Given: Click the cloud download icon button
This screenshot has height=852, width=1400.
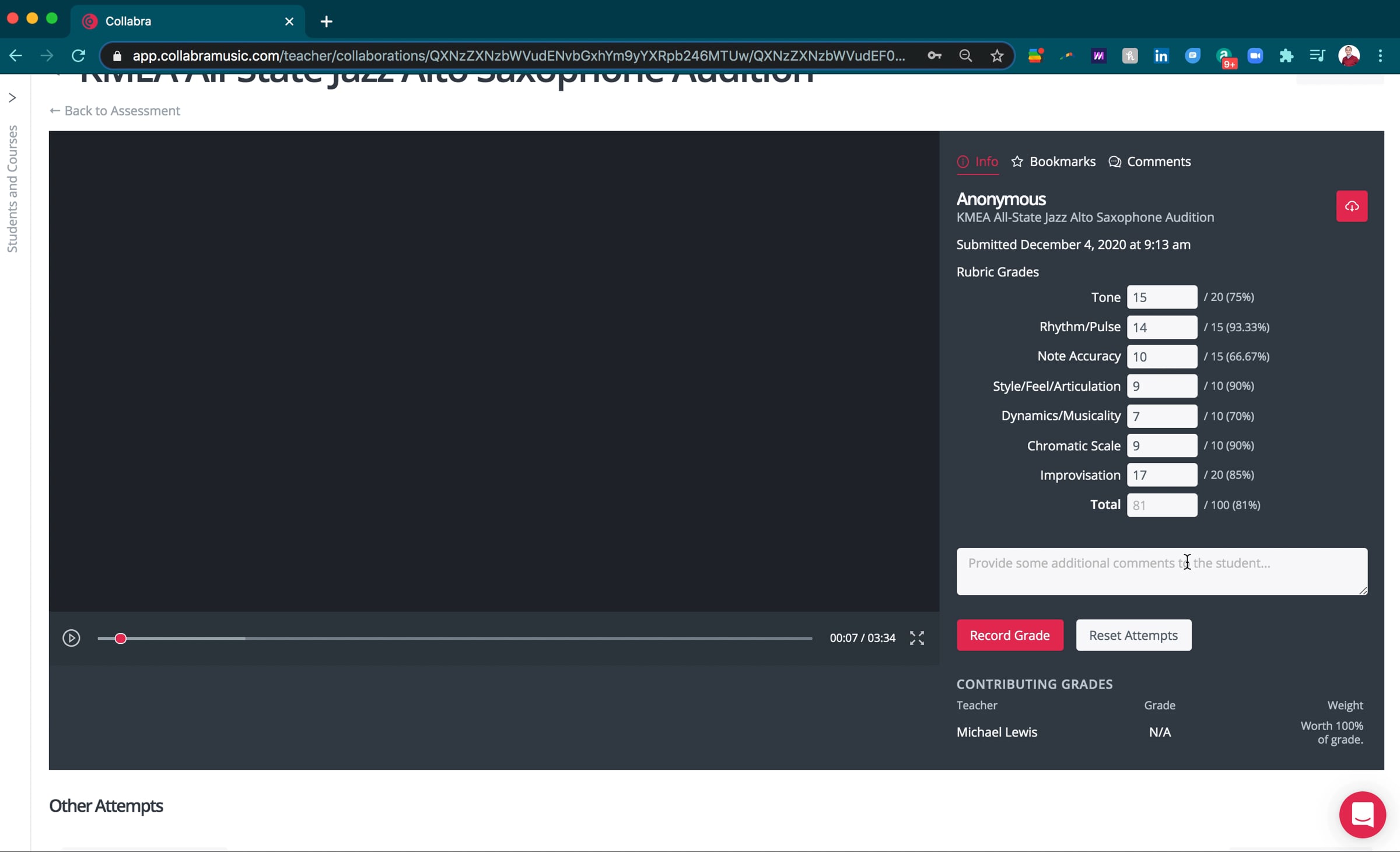Looking at the screenshot, I should (x=1351, y=206).
